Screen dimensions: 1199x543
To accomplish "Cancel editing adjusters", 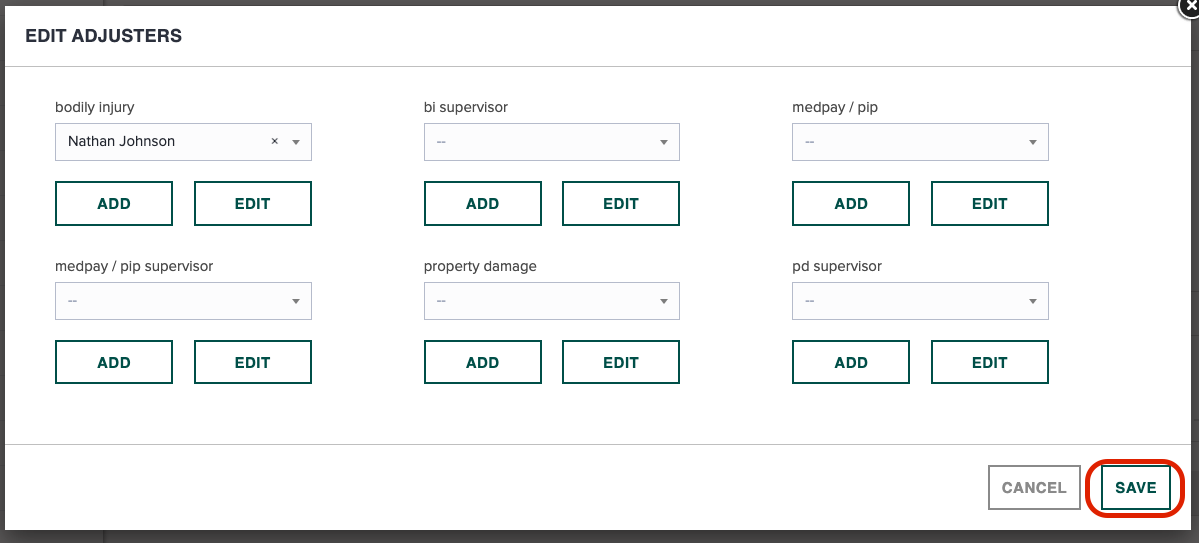I will point(1034,488).
